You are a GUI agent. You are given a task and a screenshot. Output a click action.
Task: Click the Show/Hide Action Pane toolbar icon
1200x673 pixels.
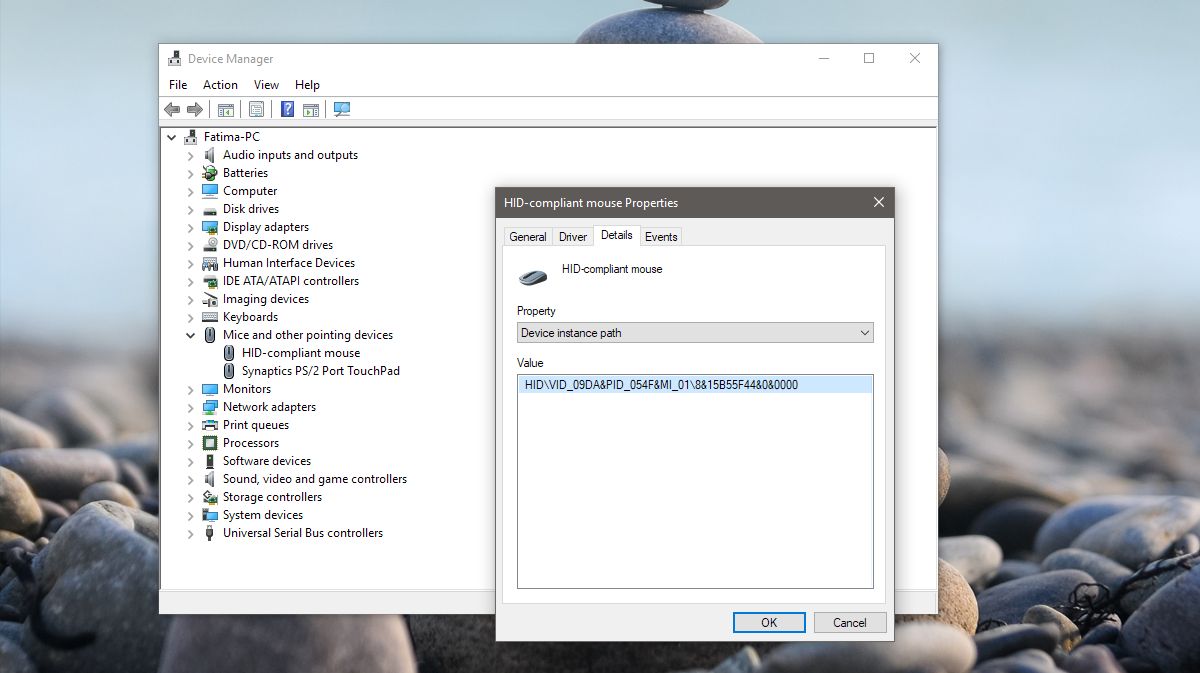(x=311, y=109)
